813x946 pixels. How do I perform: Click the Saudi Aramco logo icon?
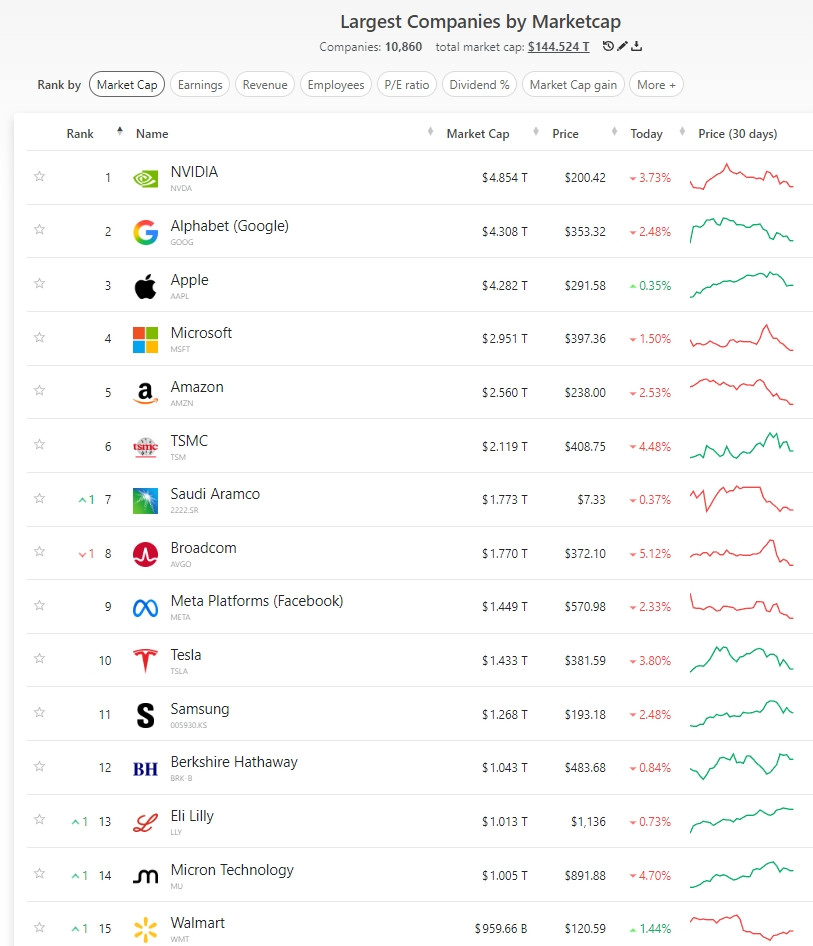pos(145,500)
